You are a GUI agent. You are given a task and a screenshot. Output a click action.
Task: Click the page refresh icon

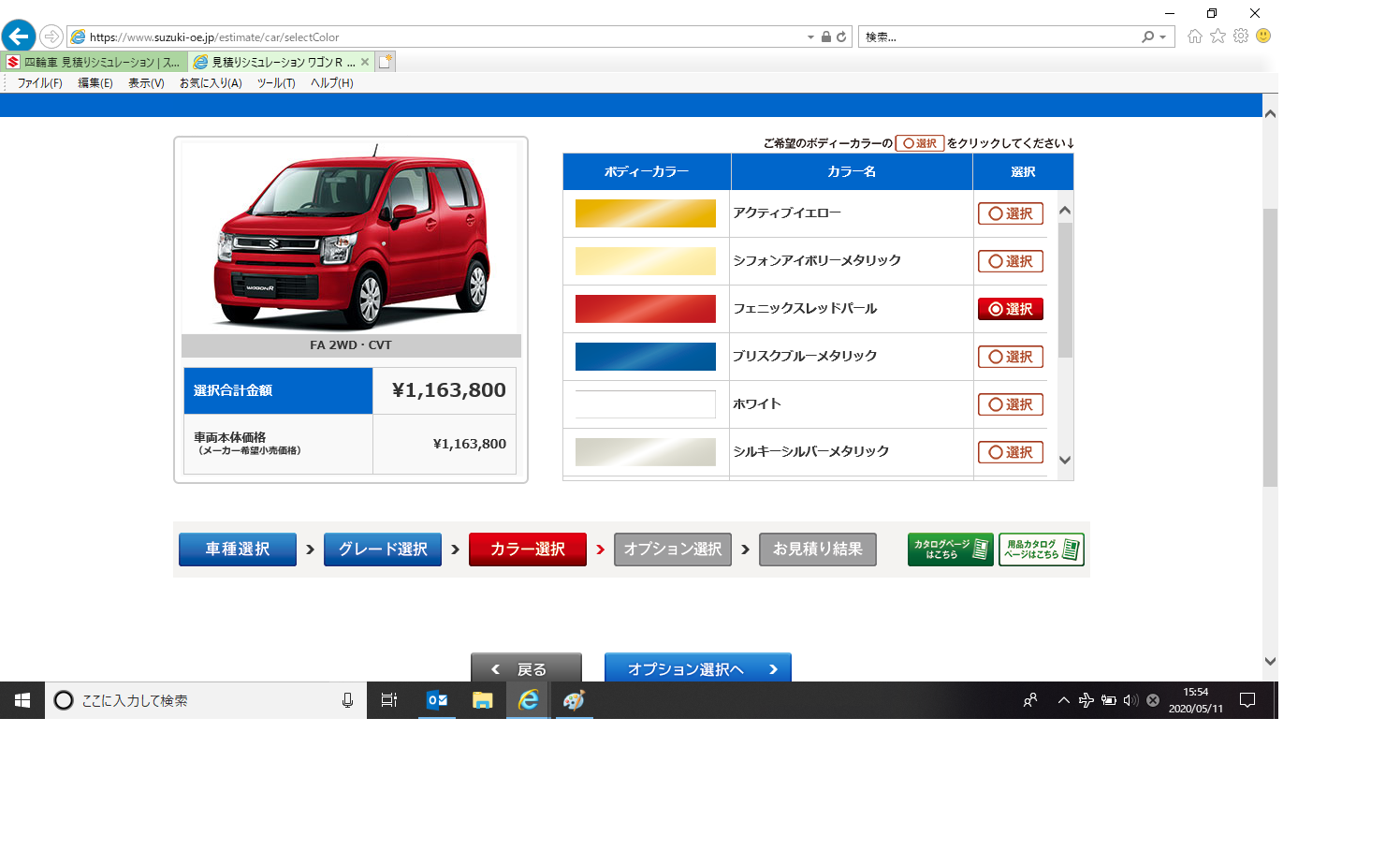coord(841,37)
